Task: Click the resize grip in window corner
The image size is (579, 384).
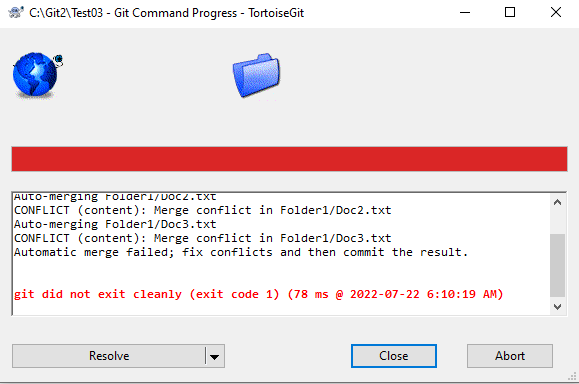Action: [572, 377]
